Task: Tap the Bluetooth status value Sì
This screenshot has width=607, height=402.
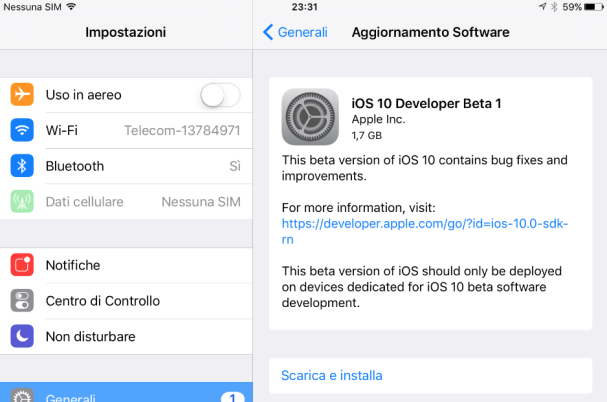Action: 235,166
